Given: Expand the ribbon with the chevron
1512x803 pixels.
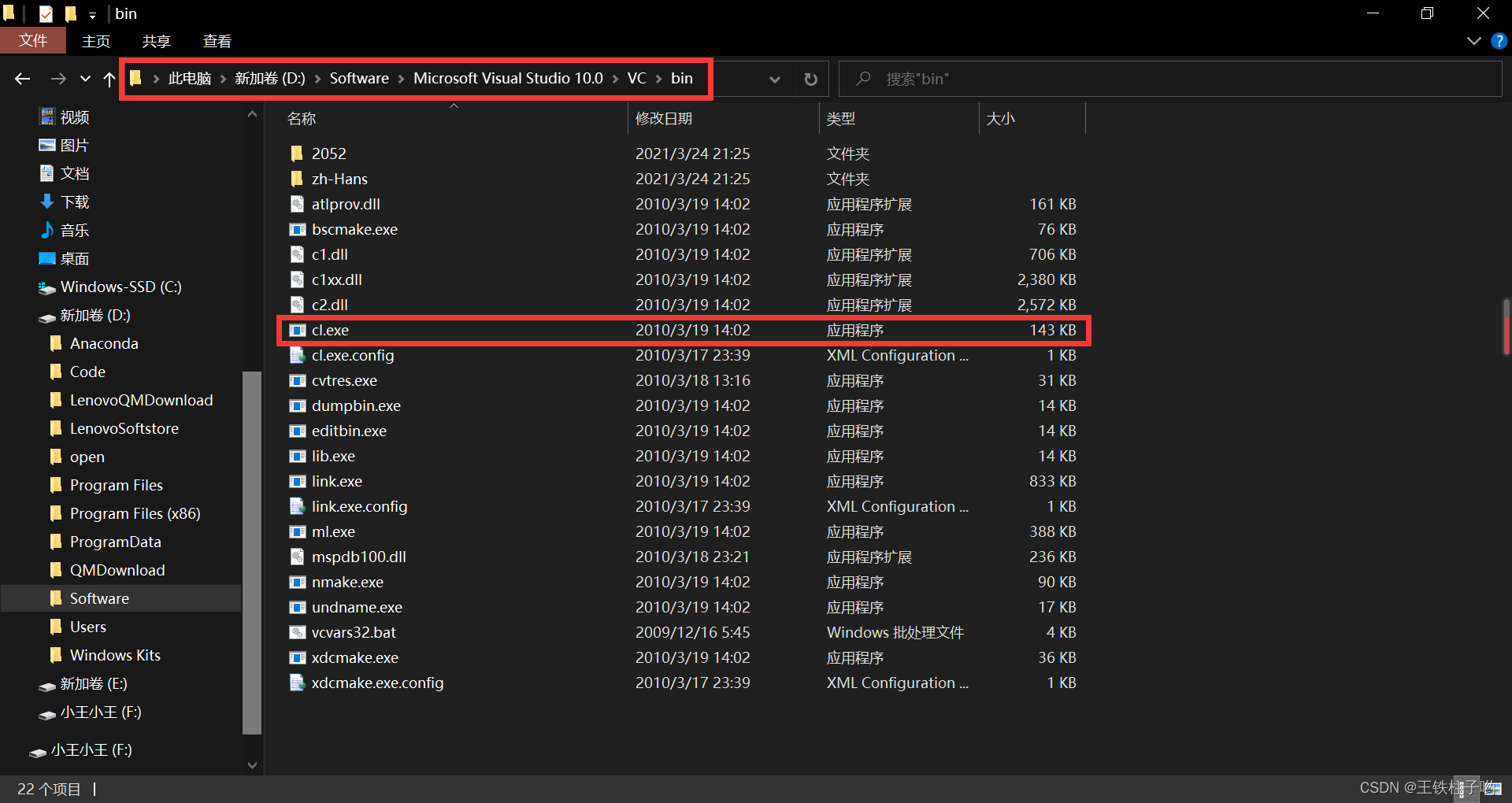Looking at the screenshot, I should tap(1474, 41).
